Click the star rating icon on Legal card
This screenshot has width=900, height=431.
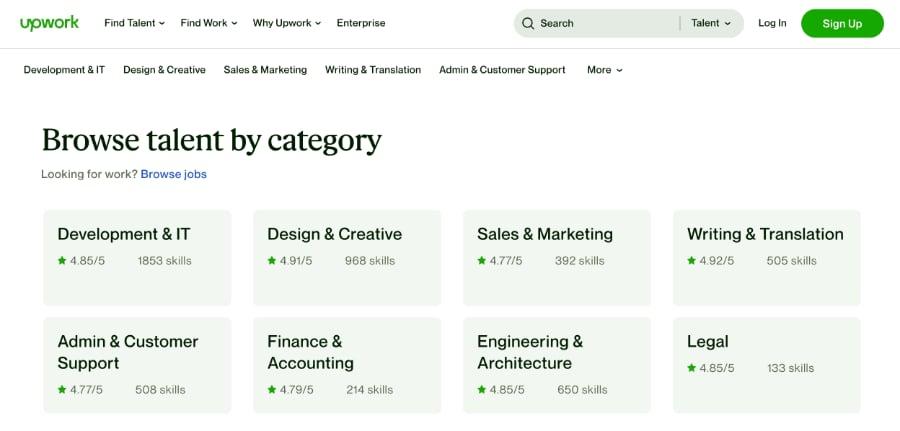point(691,368)
